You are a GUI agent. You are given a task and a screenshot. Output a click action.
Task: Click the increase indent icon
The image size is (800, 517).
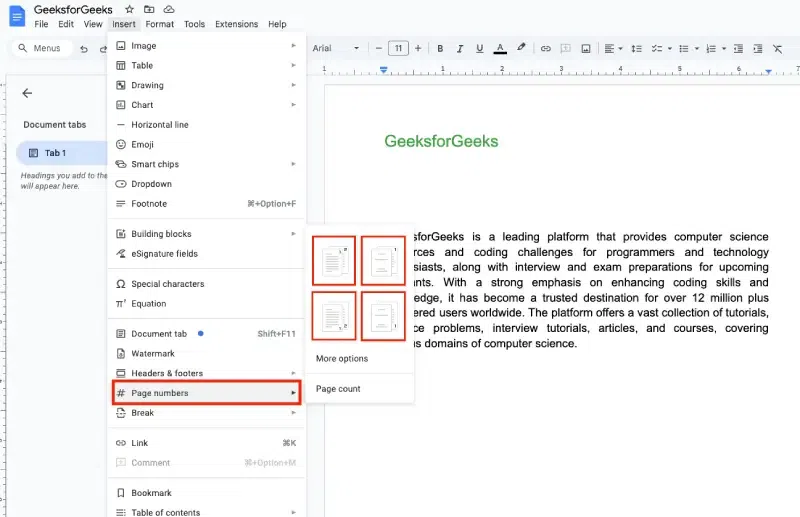point(758,48)
